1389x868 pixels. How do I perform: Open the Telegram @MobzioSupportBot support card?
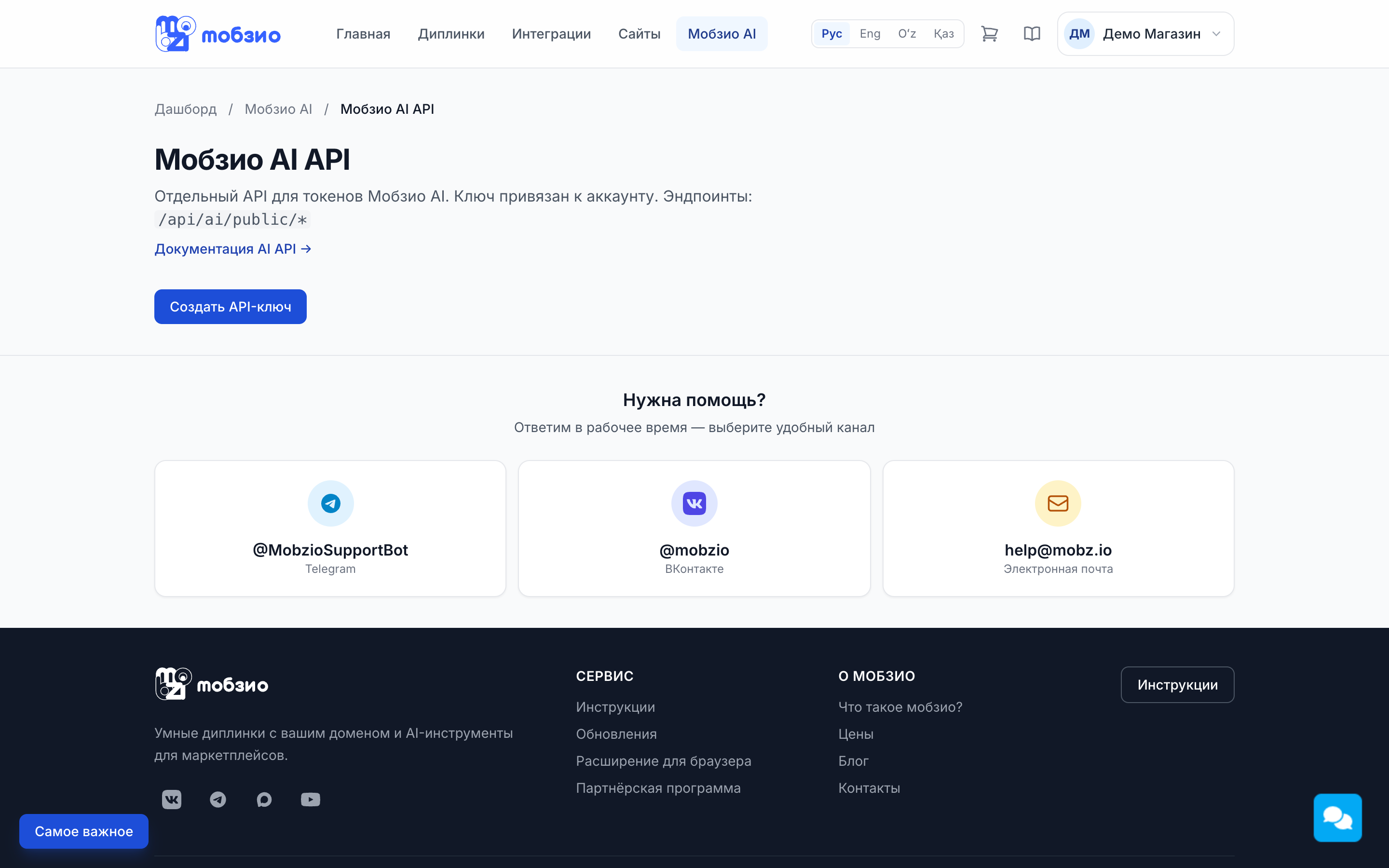[x=330, y=528]
